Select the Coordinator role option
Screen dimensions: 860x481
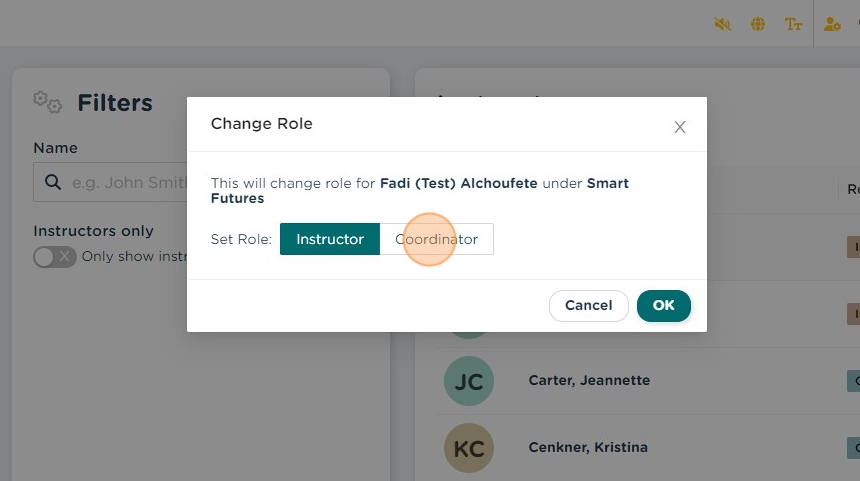[436, 239]
